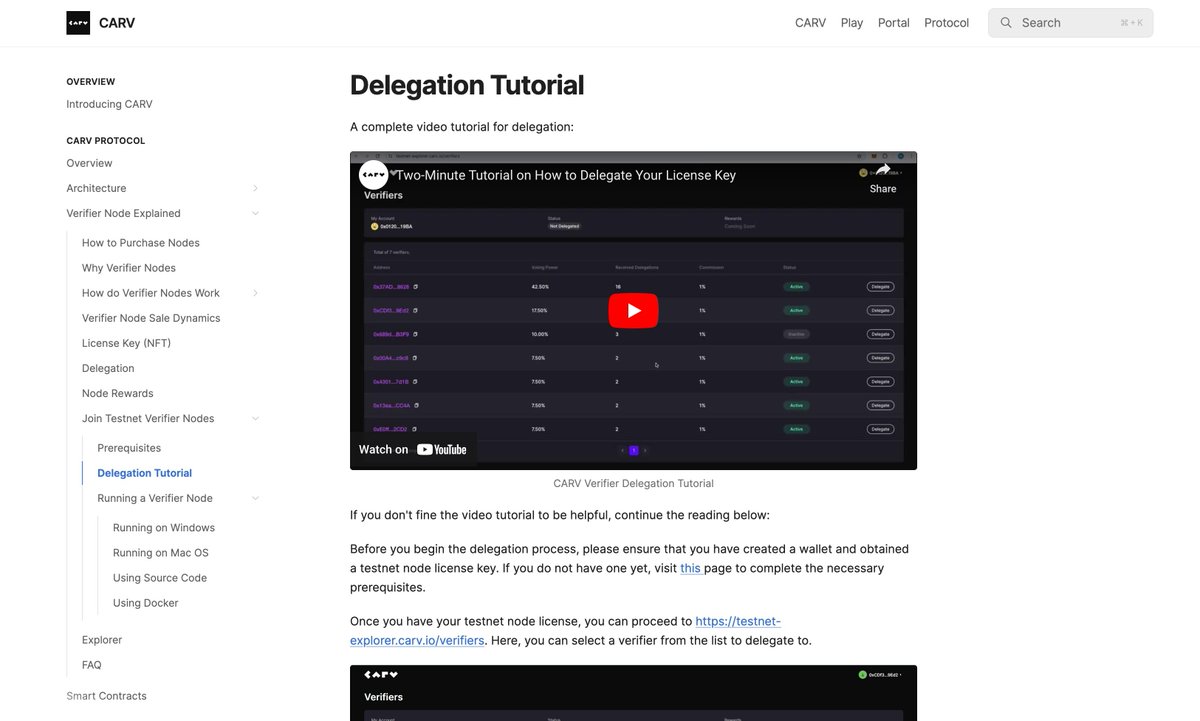Click the Watch on YouTube badge

[413, 449]
